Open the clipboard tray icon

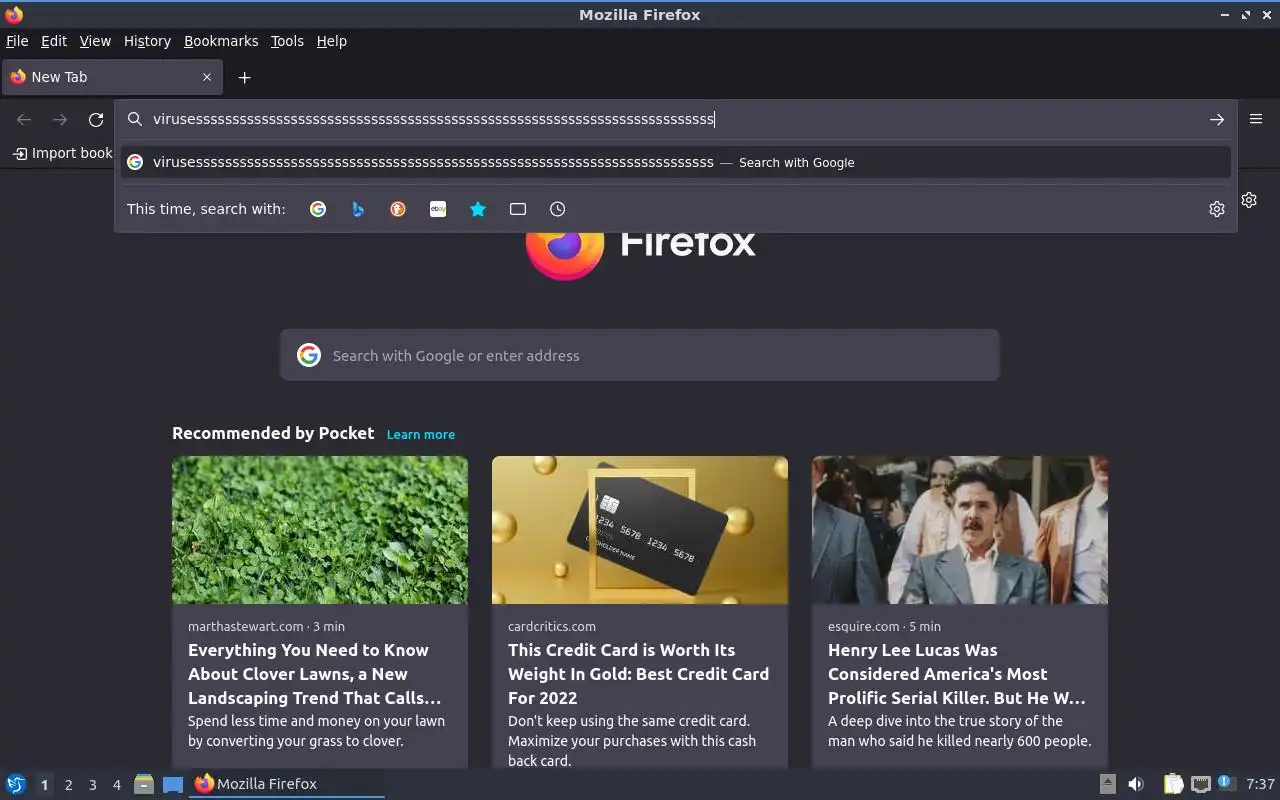click(1174, 784)
